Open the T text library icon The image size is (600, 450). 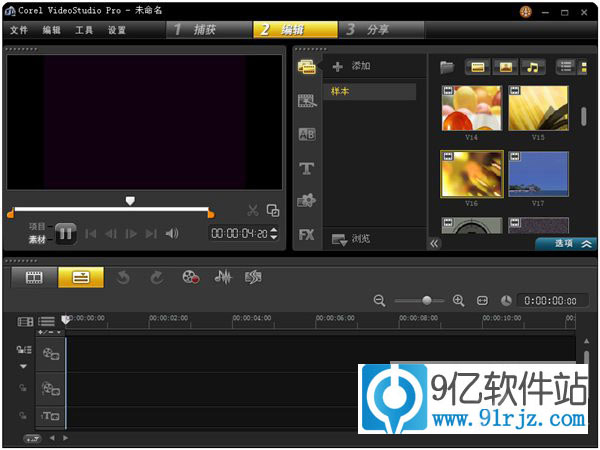point(307,168)
